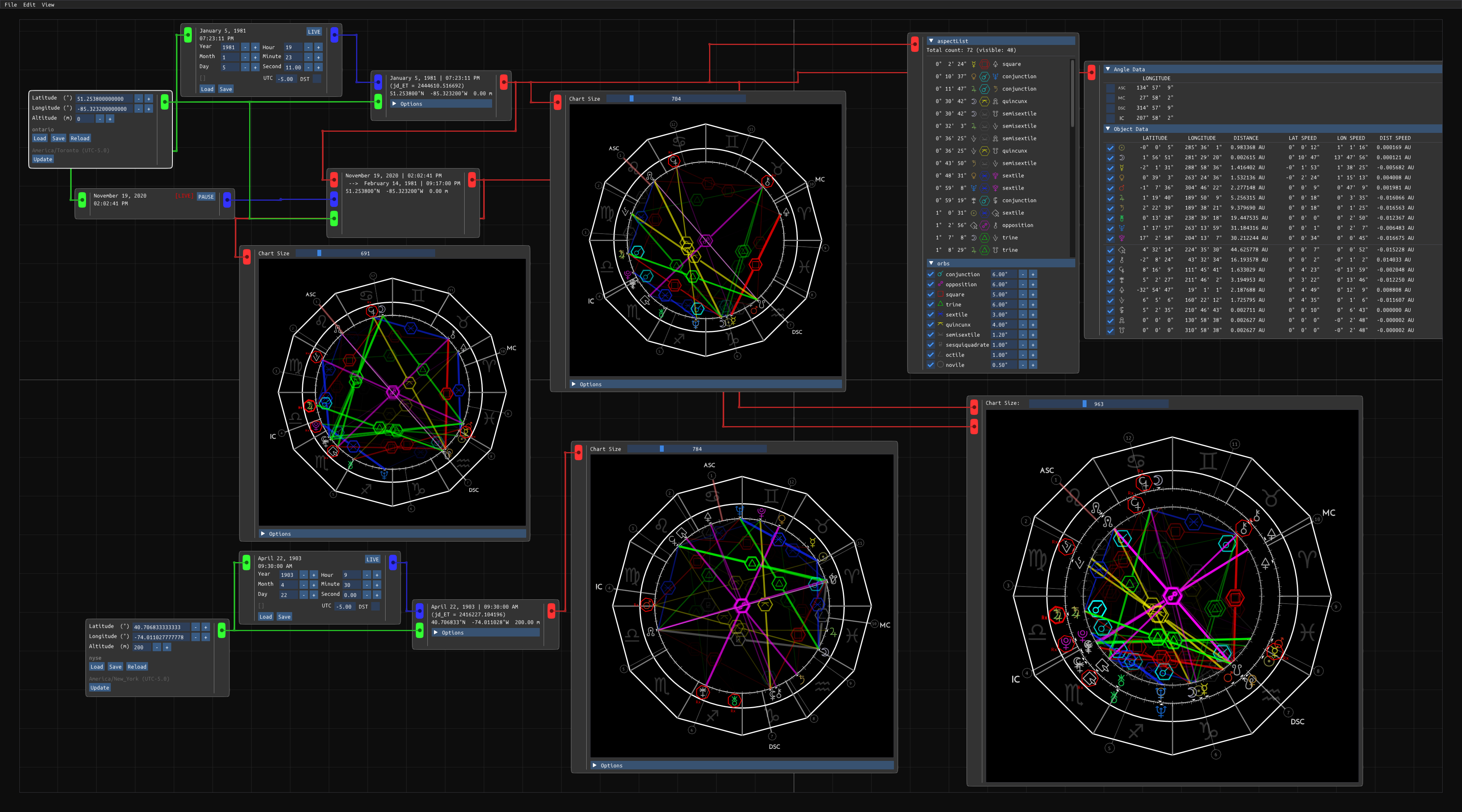The image size is (1462, 812).
Task: Open the File menu
Action: coord(11,5)
